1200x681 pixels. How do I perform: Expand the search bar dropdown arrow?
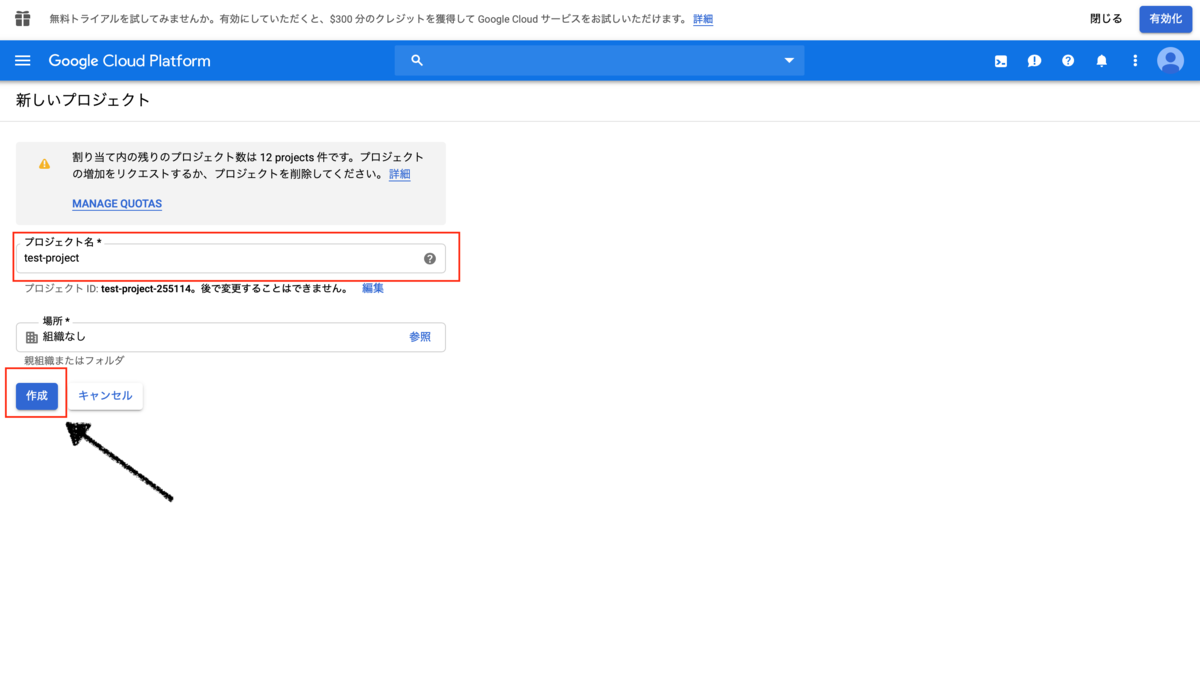point(789,61)
